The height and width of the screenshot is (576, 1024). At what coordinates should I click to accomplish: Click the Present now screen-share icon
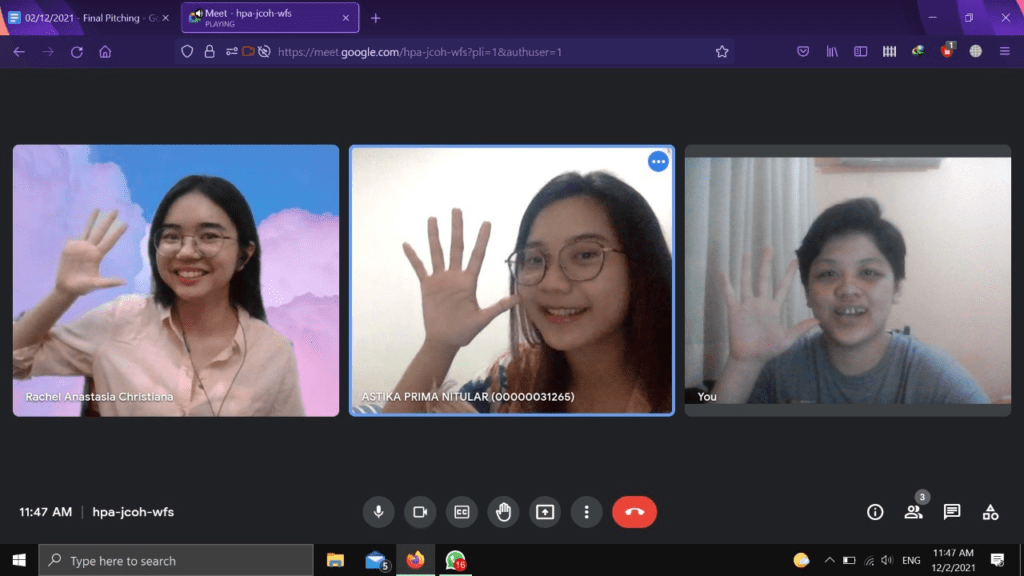(545, 512)
